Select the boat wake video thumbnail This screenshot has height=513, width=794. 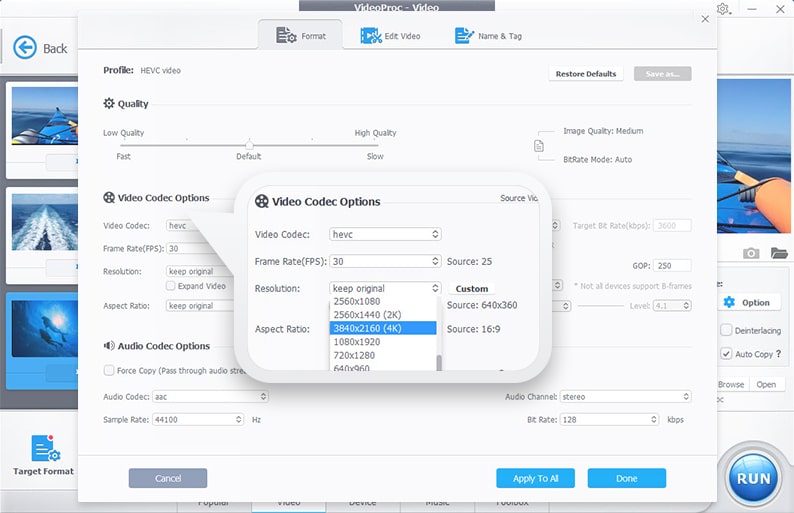[45, 222]
